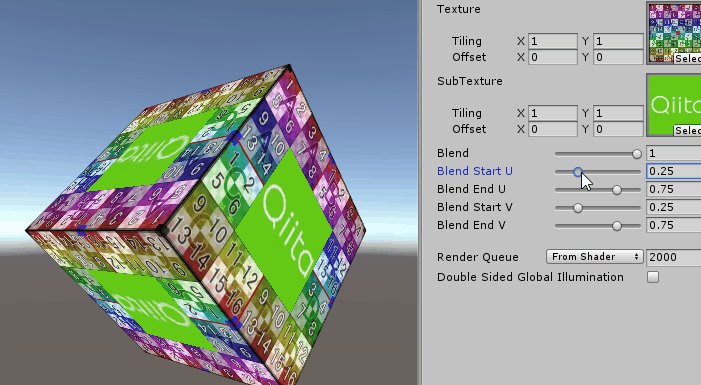The height and width of the screenshot is (385, 701).
Task: Click the Render Queue label
Action: (477, 257)
